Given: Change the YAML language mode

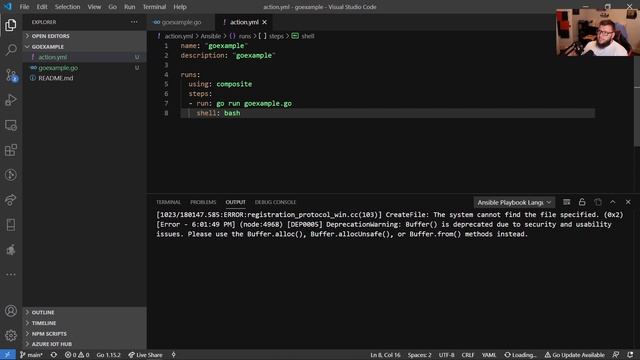Looking at the screenshot, I should pos(489,355).
